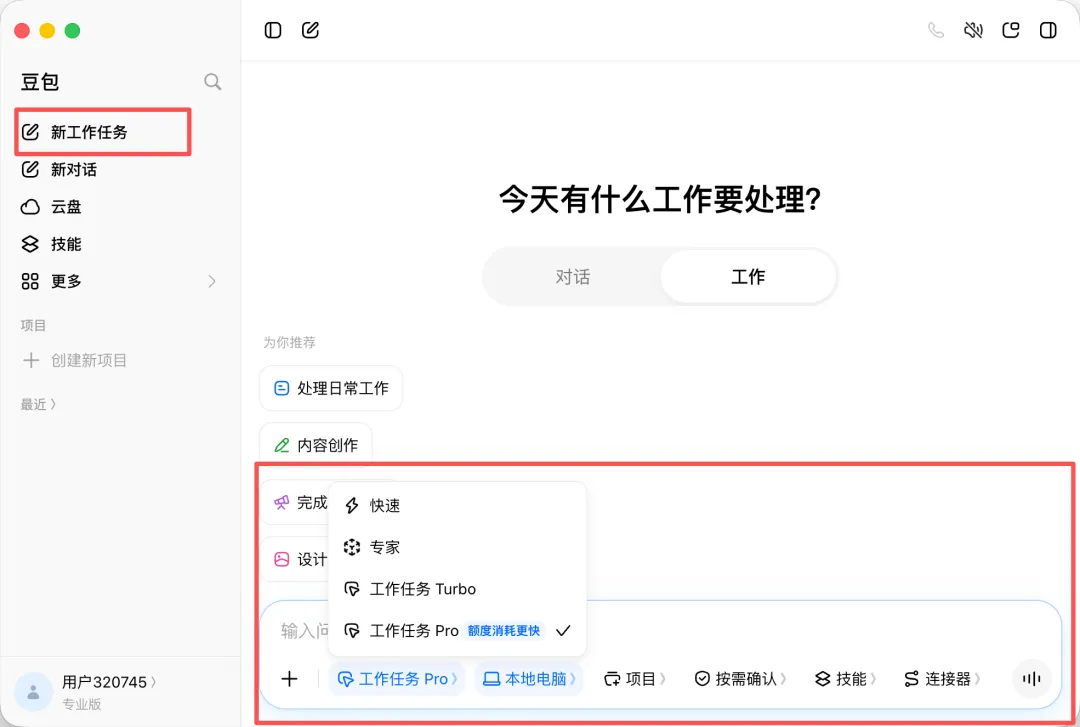Viewport: 1080px width, 727px height.
Task: Toggle the right side panel icon
Action: [x=1048, y=30]
